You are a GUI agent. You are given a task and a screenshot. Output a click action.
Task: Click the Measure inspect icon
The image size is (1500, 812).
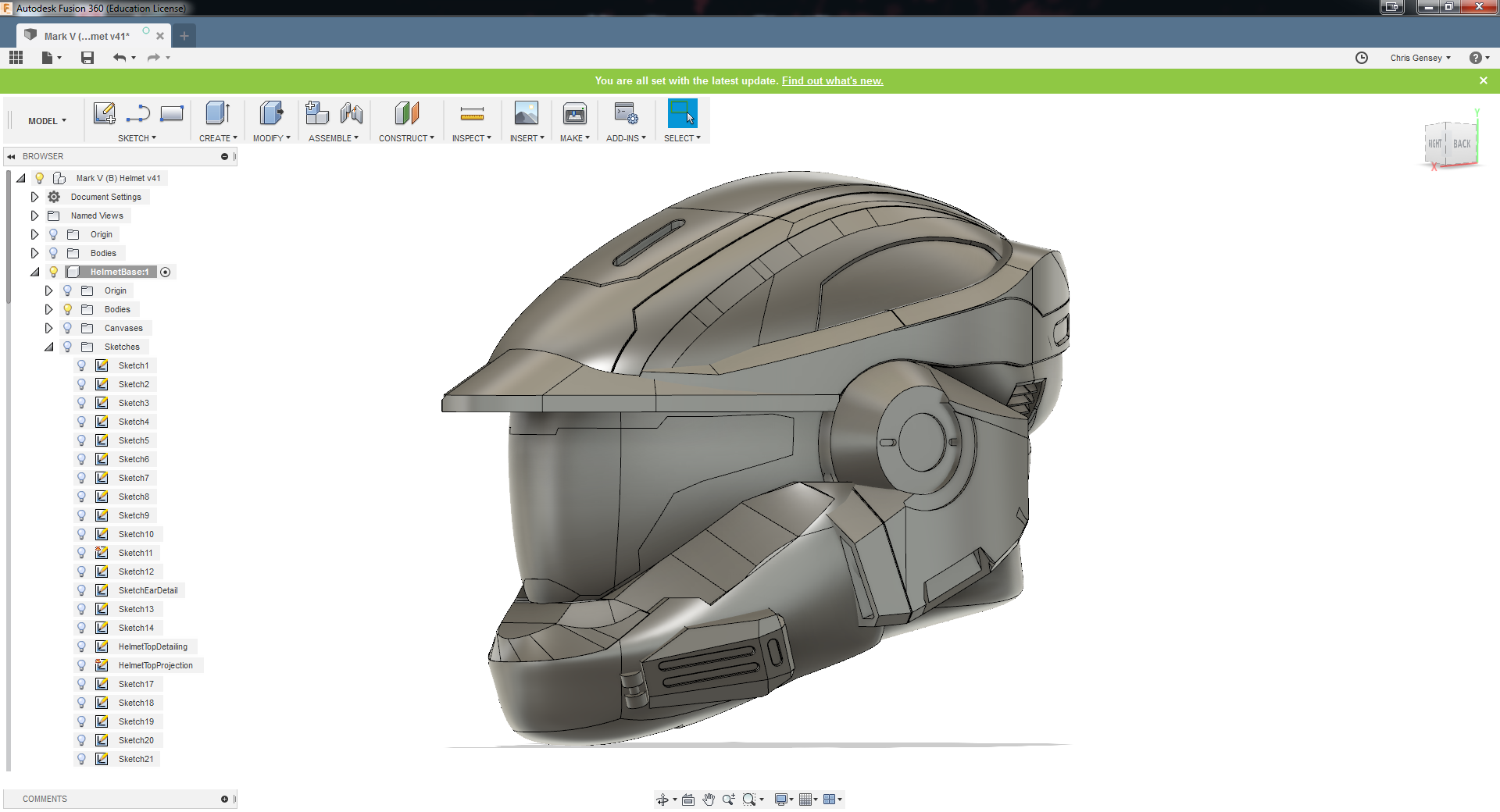472,115
